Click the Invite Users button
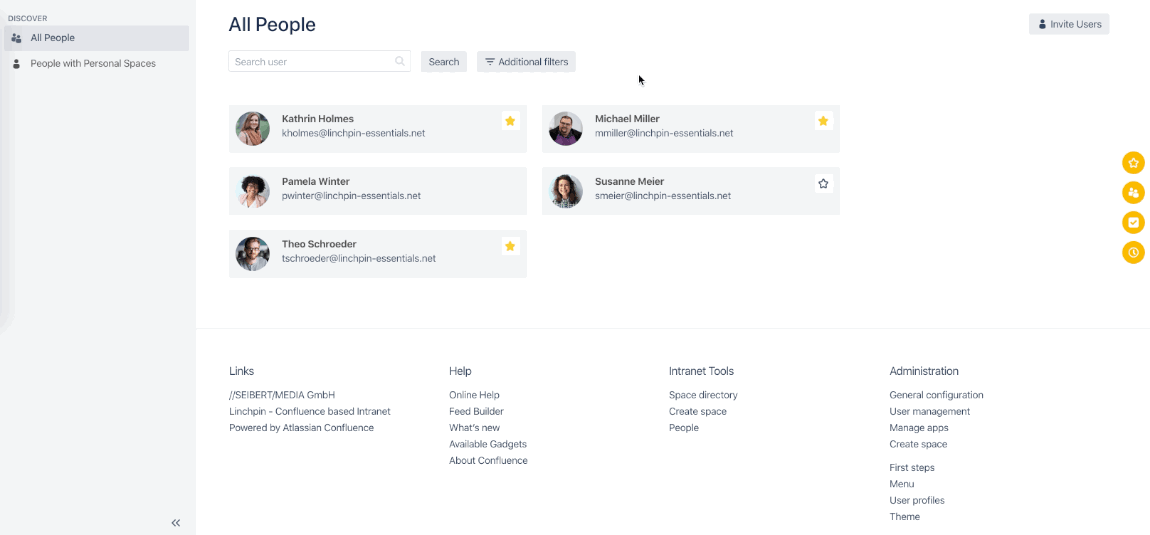Screen dimensions: 1150x535 pos(1068,24)
